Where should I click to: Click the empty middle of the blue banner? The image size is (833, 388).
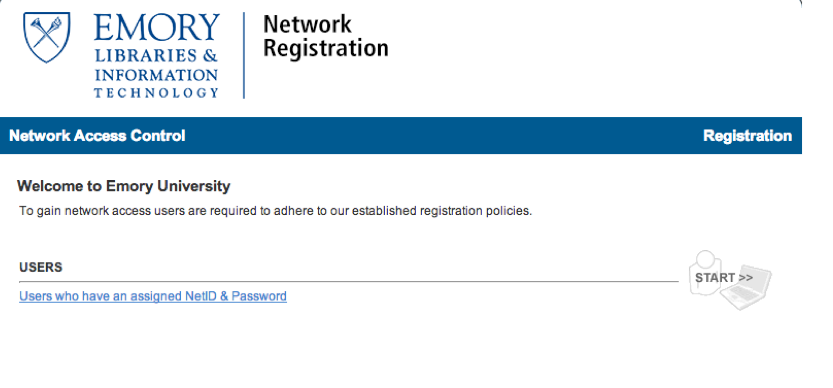pyautogui.click(x=444, y=136)
